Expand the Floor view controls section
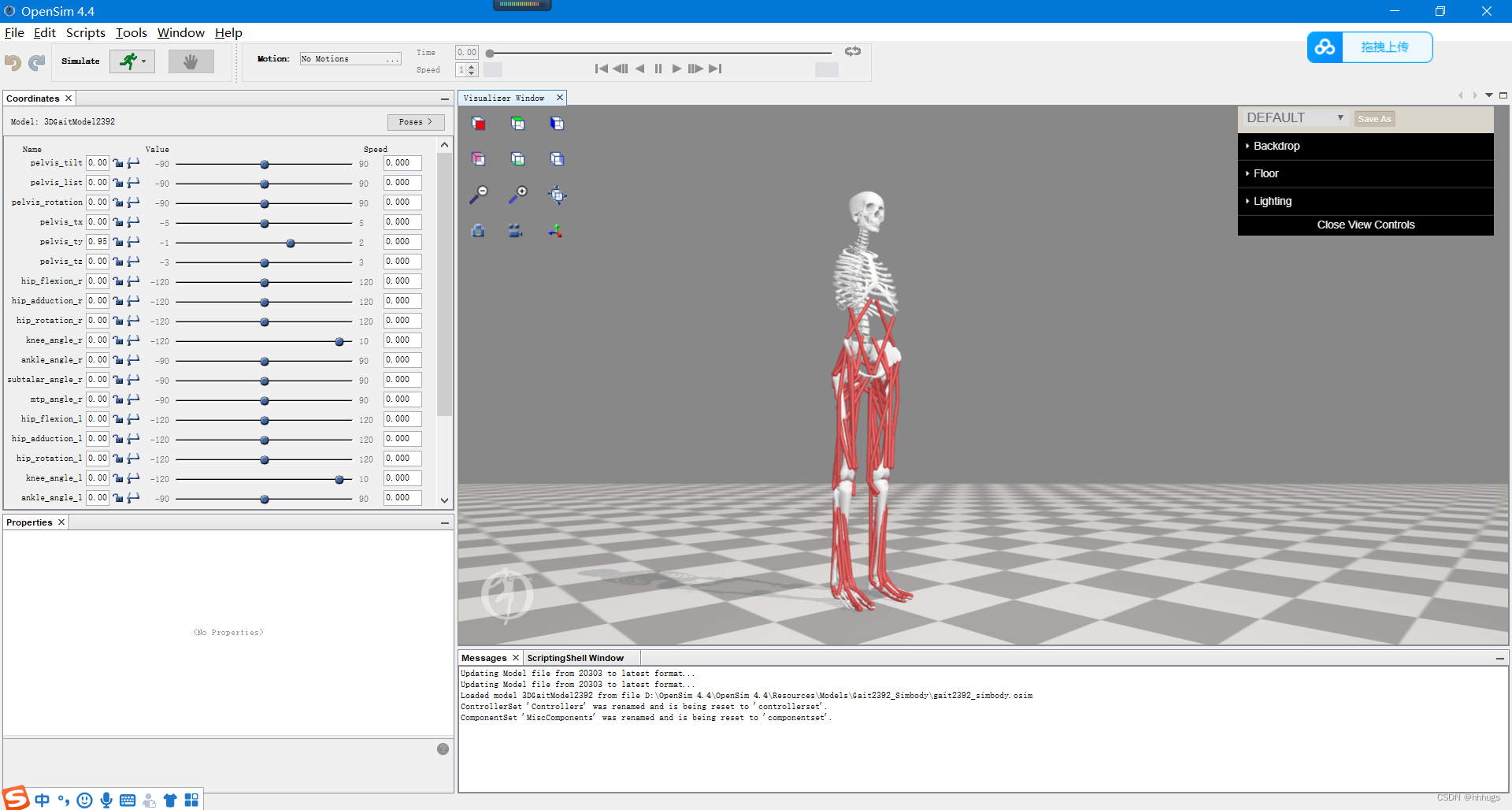 pos(1366,174)
